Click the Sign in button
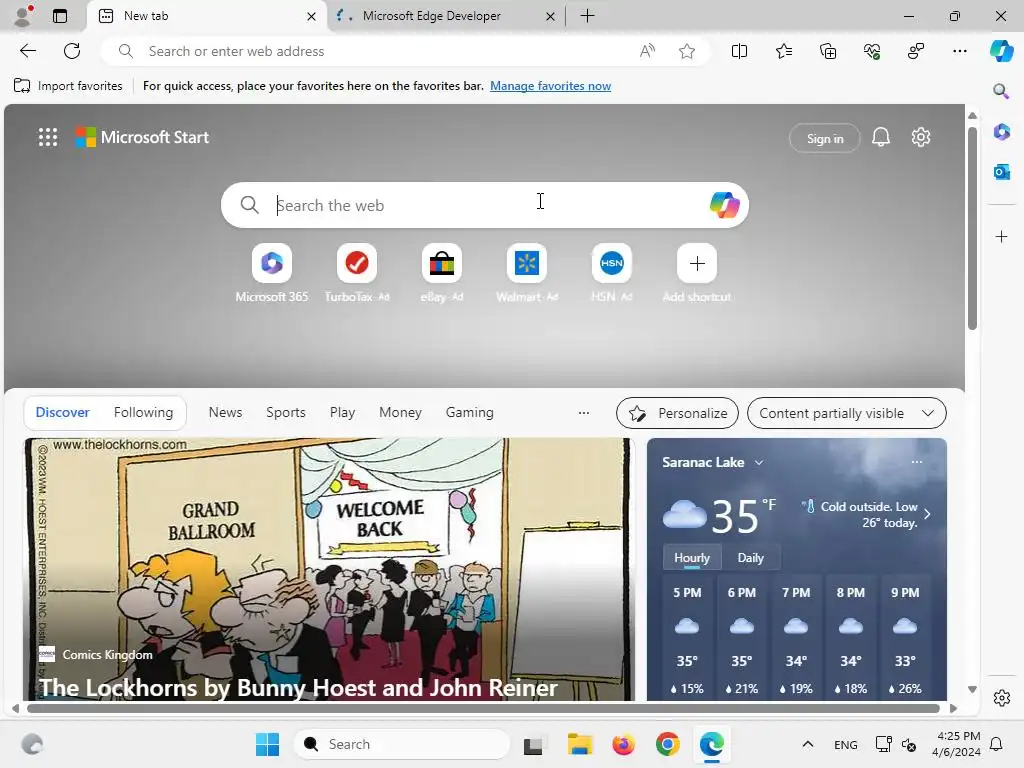 click(x=825, y=138)
